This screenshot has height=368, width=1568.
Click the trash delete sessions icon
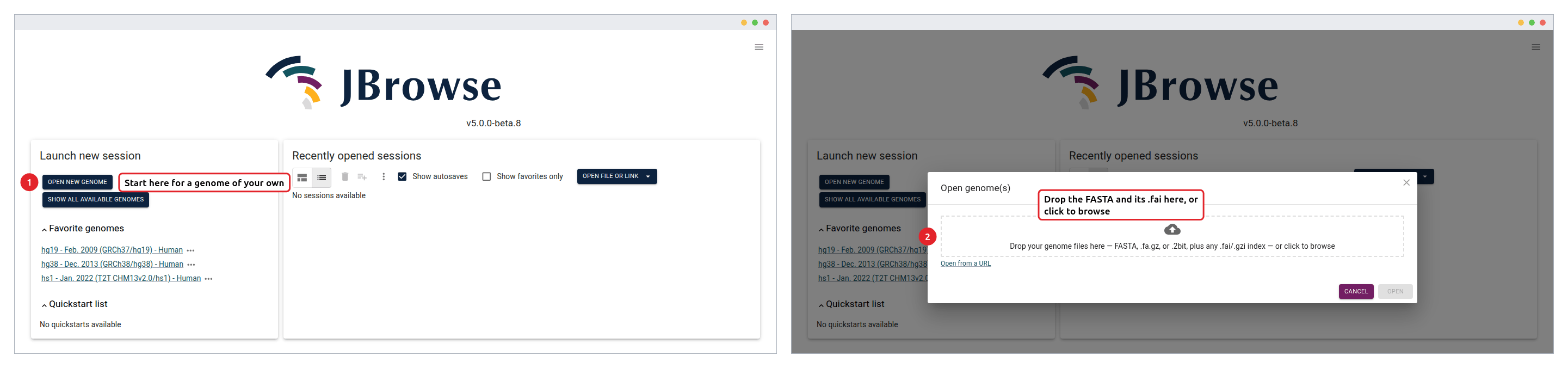[344, 177]
